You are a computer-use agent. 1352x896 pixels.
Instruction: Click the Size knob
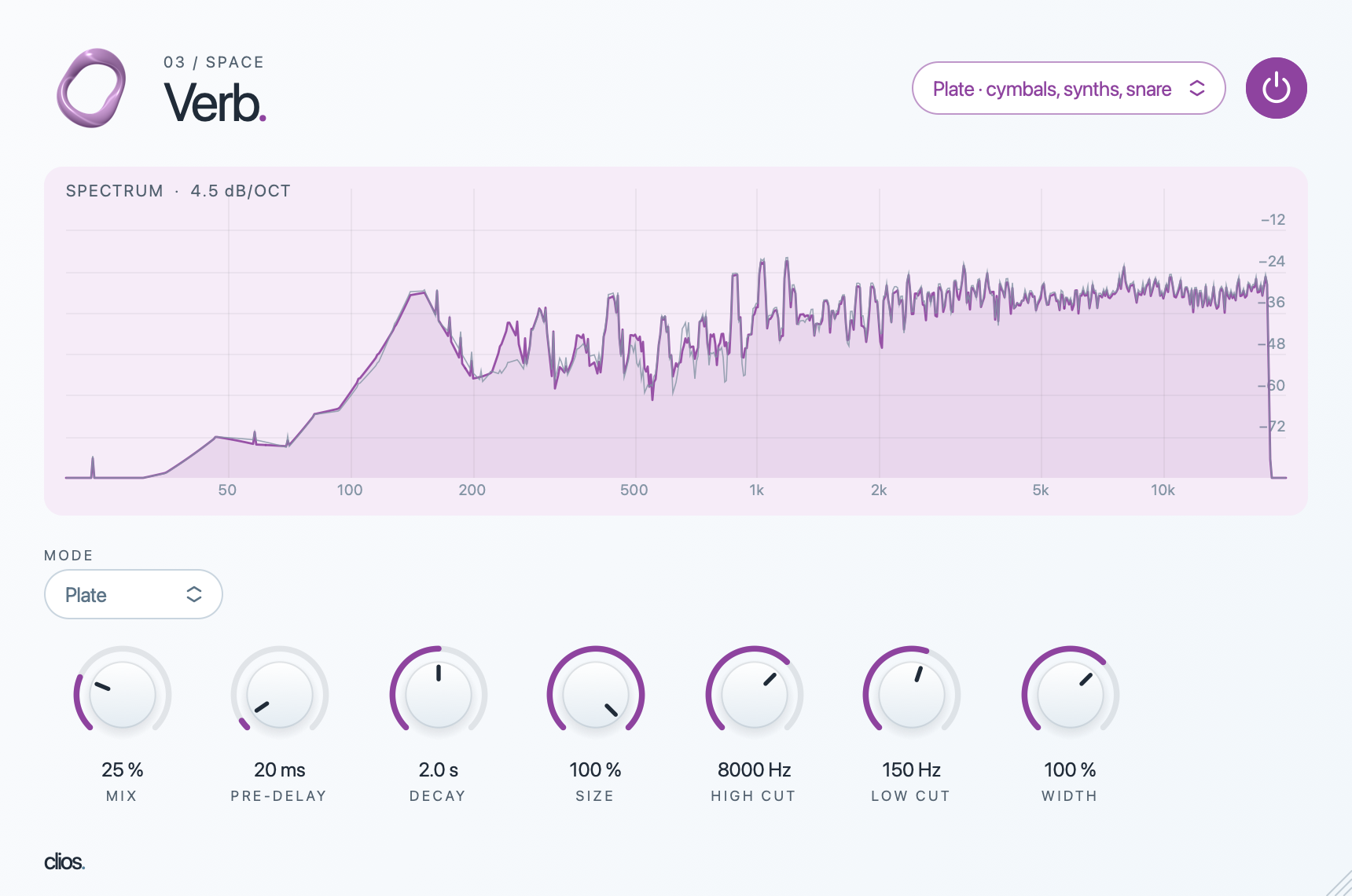pos(596,695)
